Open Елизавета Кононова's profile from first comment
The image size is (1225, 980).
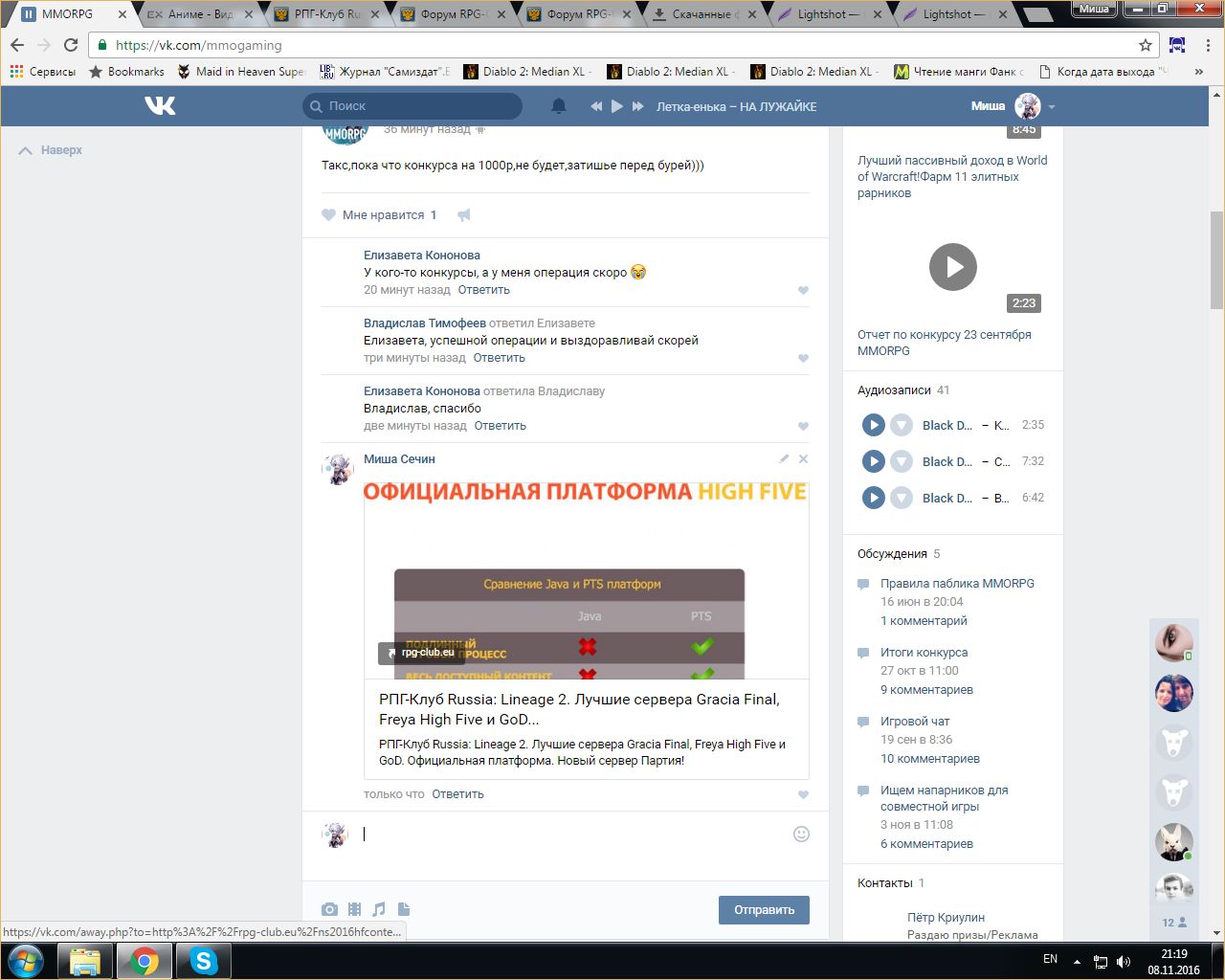[422, 256]
